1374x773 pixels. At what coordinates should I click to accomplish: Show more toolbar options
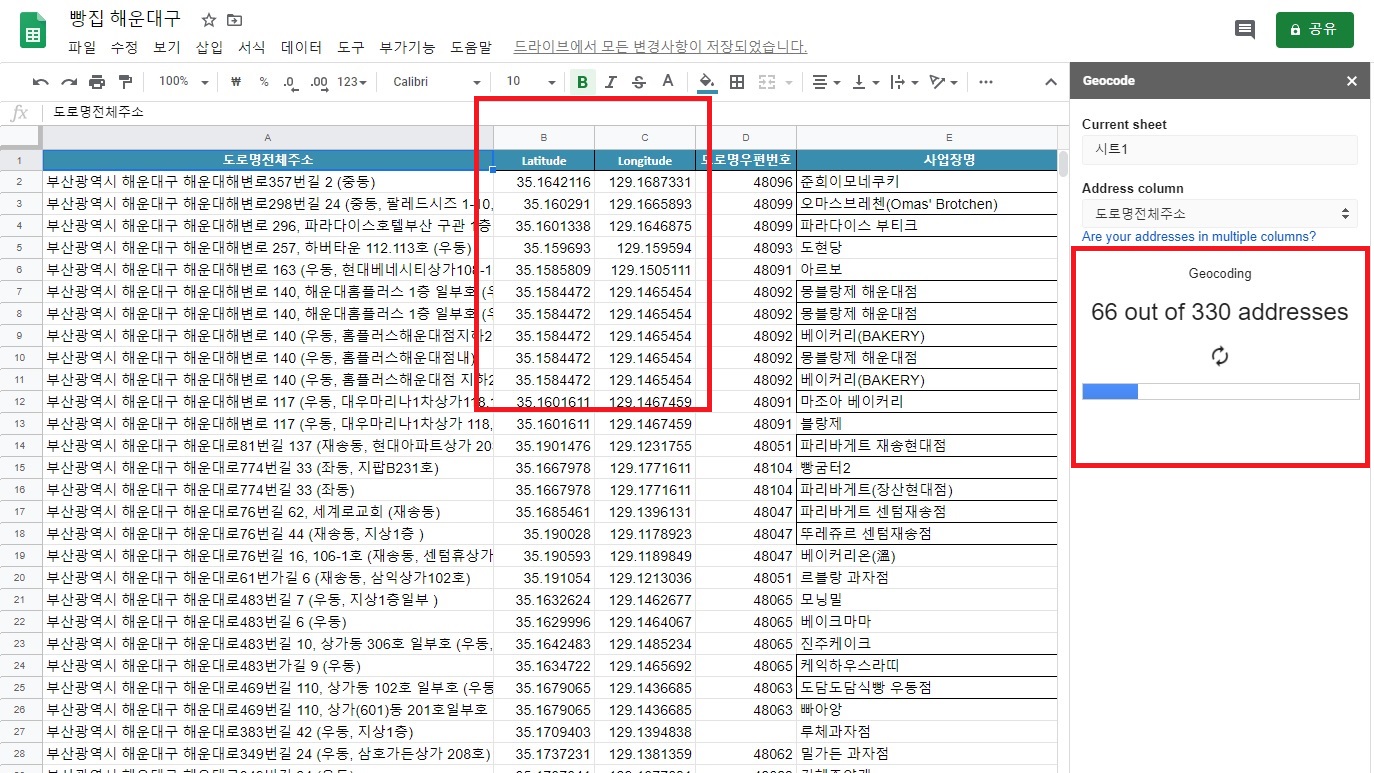click(x=986, y=82)
